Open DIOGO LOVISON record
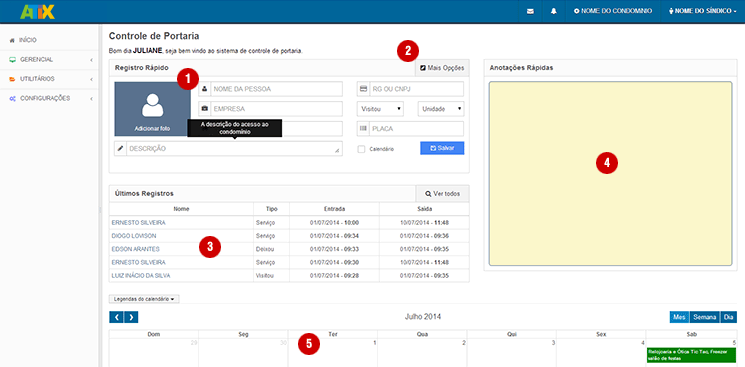Screen dimensions: 745x367 (x=134, y=236)
